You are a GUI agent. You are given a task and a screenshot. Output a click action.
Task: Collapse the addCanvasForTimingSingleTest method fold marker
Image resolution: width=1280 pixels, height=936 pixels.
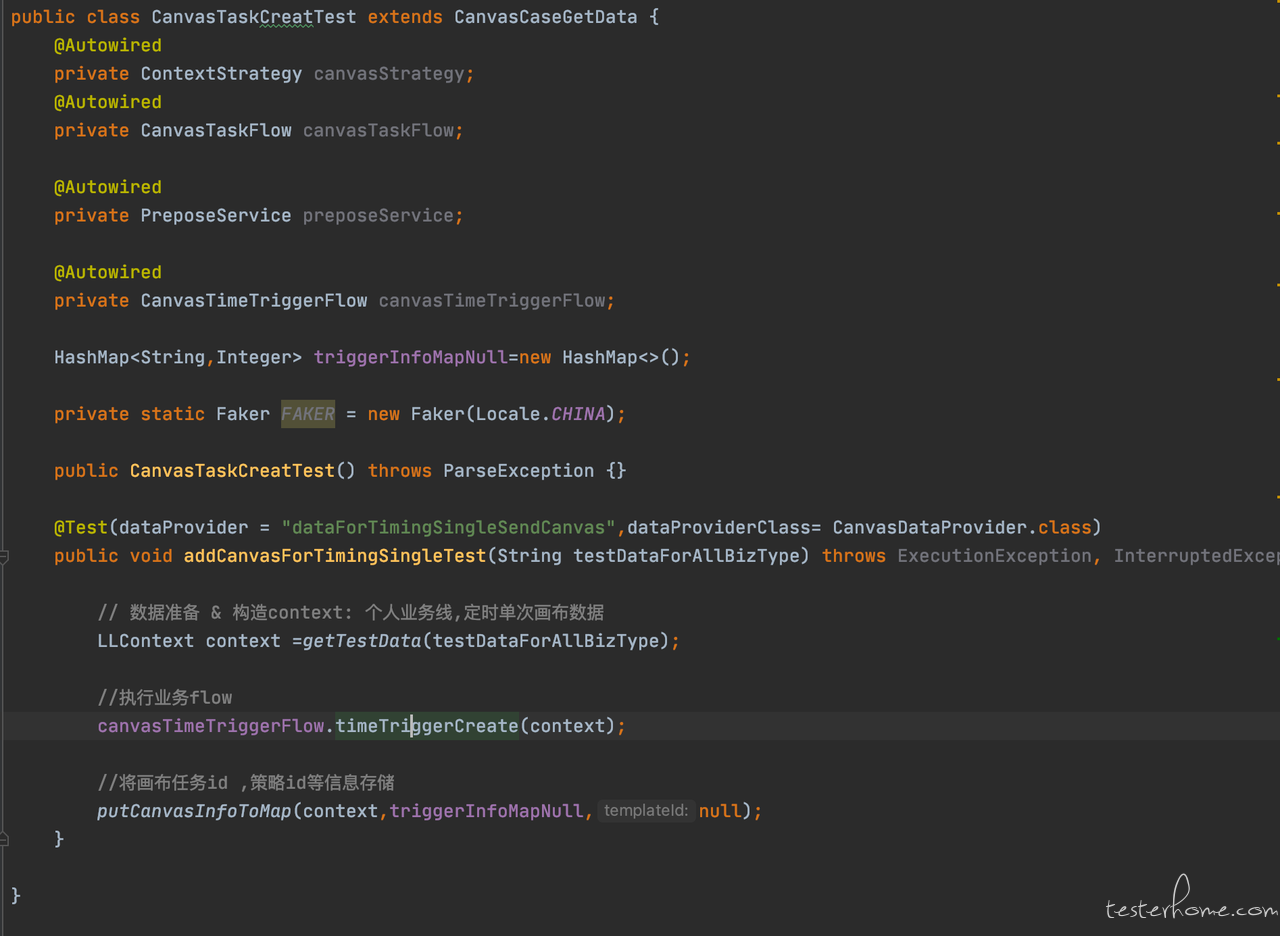click(4, 556)
